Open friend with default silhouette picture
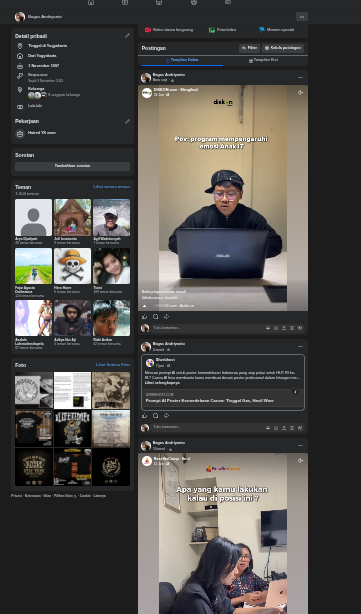 click(x=33, y=217)
